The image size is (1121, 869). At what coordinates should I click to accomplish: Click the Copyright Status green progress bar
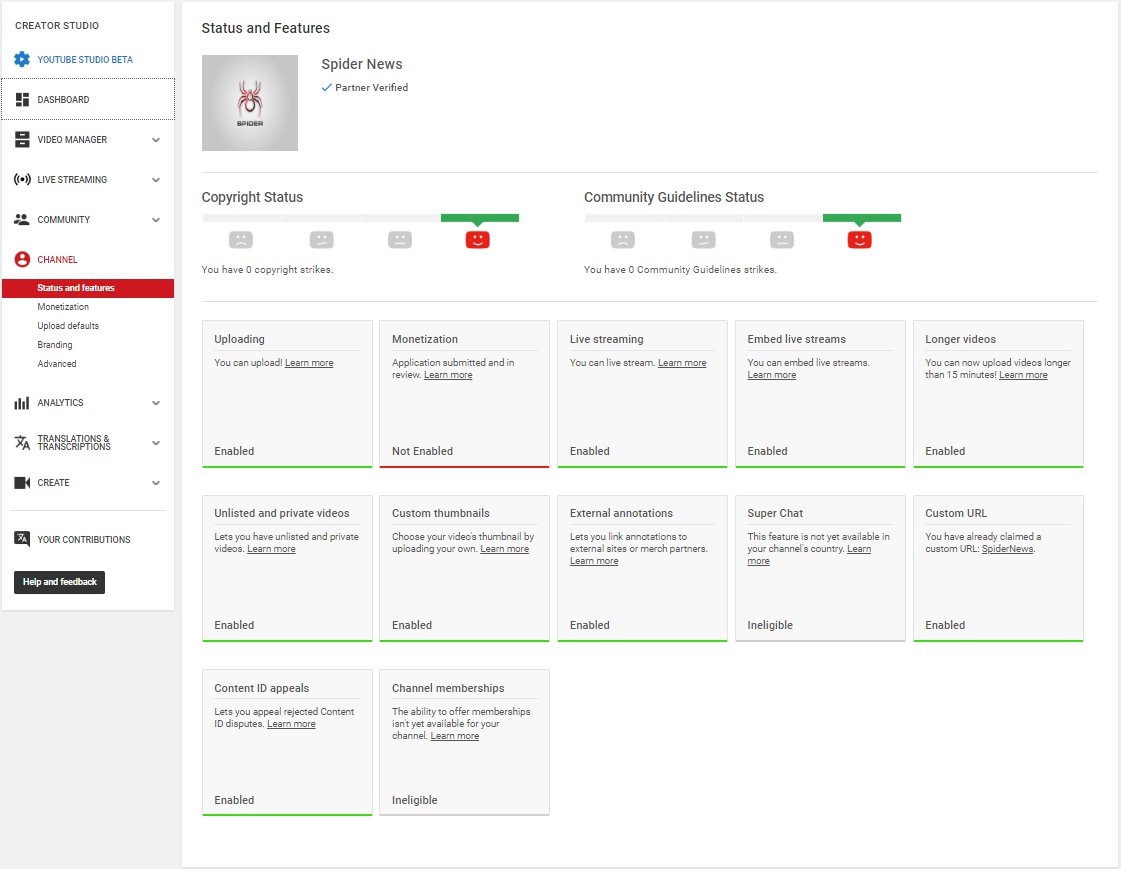point(480,218)
